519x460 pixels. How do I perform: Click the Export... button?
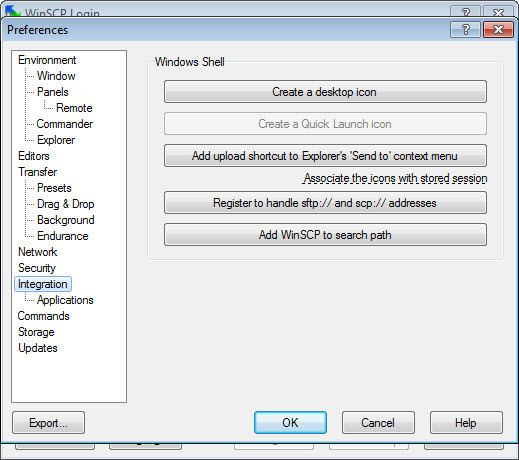48,423
